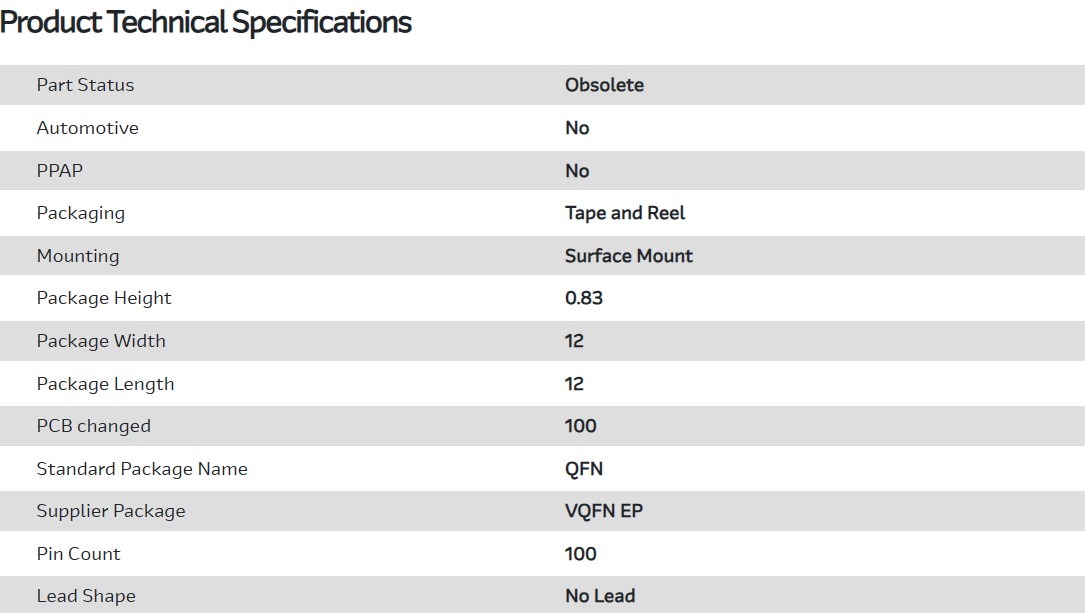Click the Automotive row label
1085x613 pixels.
87,128
